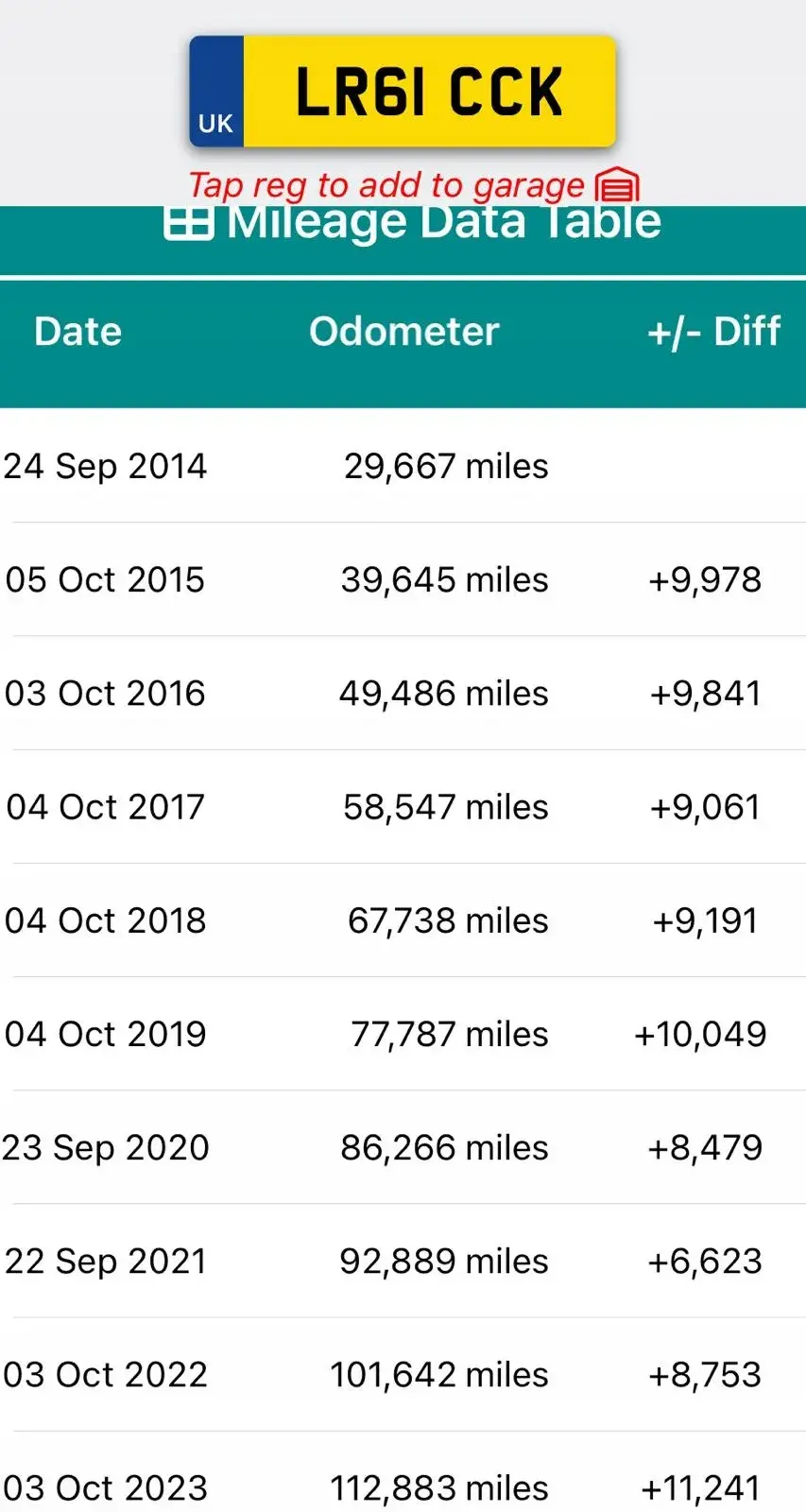Click the +9,061 difference value
The width and height of the screenshot is (806, 1512).
click(705, 807)
